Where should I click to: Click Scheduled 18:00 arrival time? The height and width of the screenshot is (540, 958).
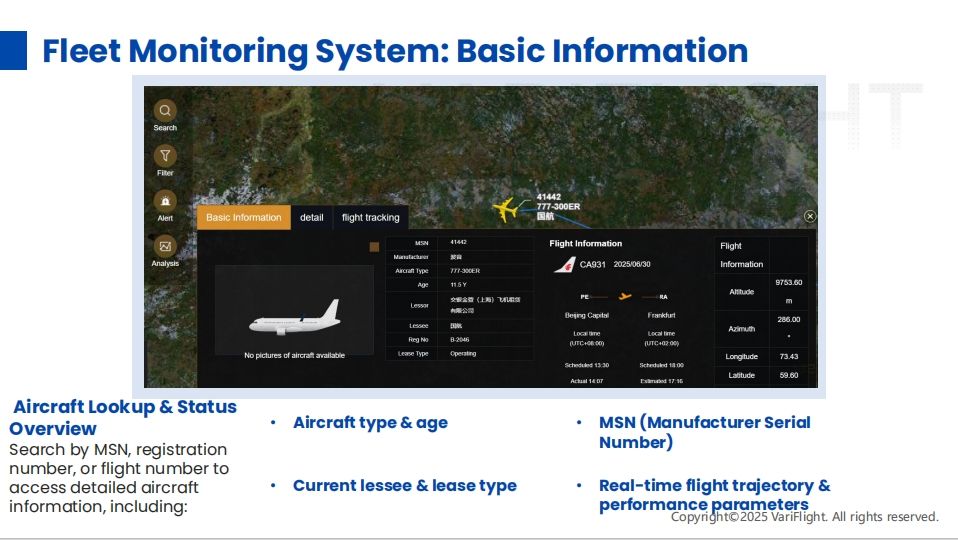(x=662, y=365)
